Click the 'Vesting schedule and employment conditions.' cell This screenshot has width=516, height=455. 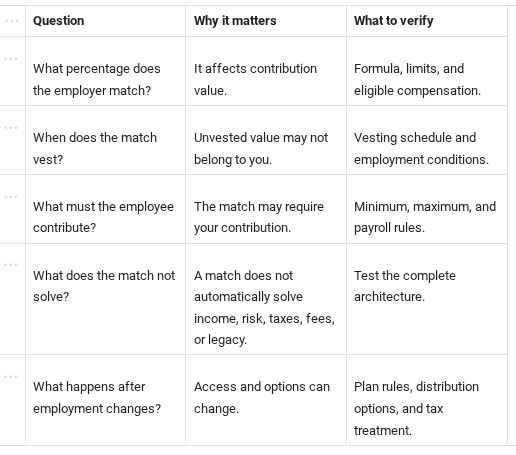[427, 140]
